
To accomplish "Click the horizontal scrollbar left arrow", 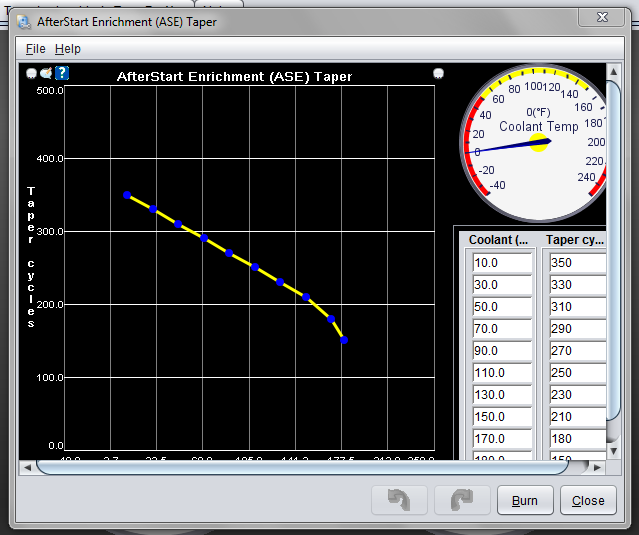I will [27, 467].
